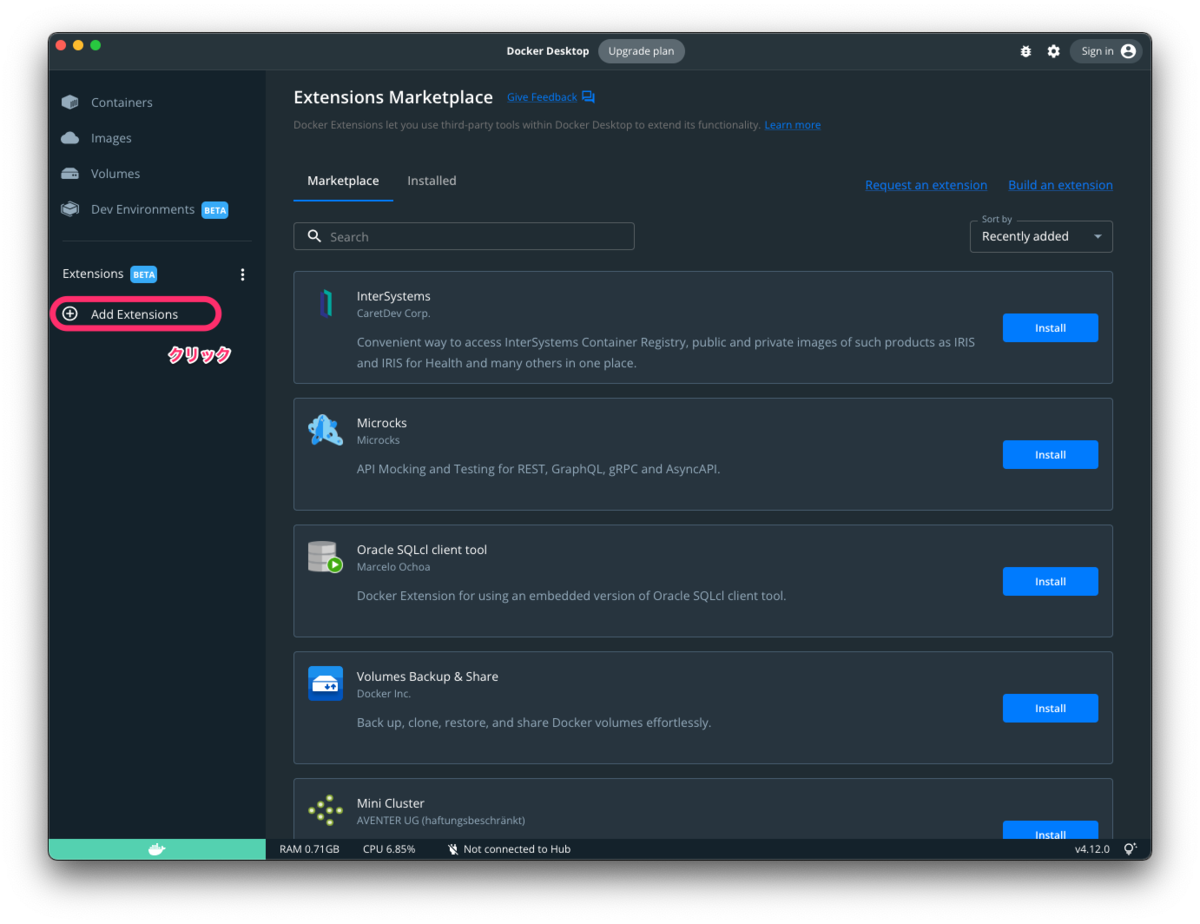The width and height of the screenshot is (1200, 924).
Task: Open the Extensions three-dot menu
Action: 242,274
